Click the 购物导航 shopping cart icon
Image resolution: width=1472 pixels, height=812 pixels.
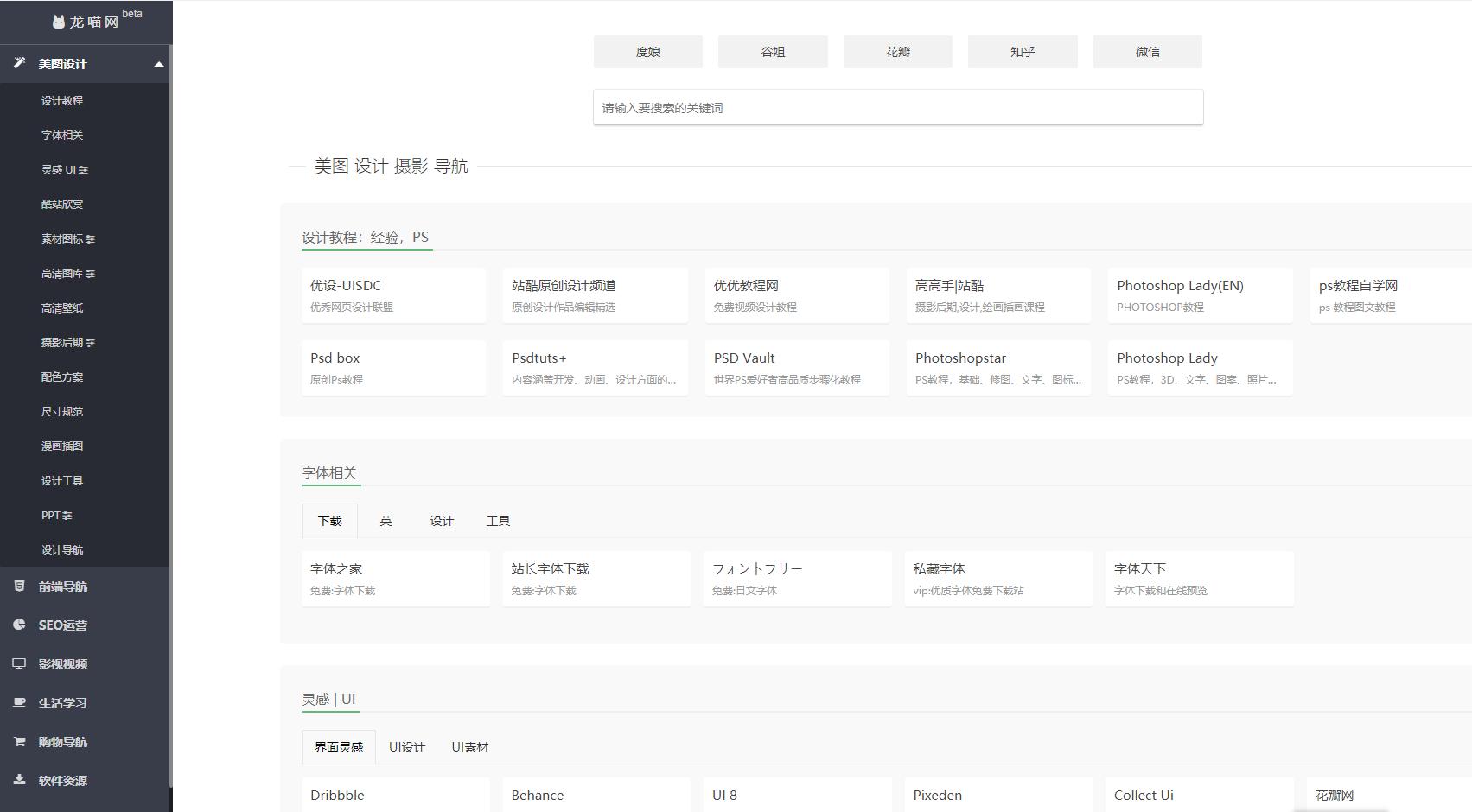pos(19,741)
